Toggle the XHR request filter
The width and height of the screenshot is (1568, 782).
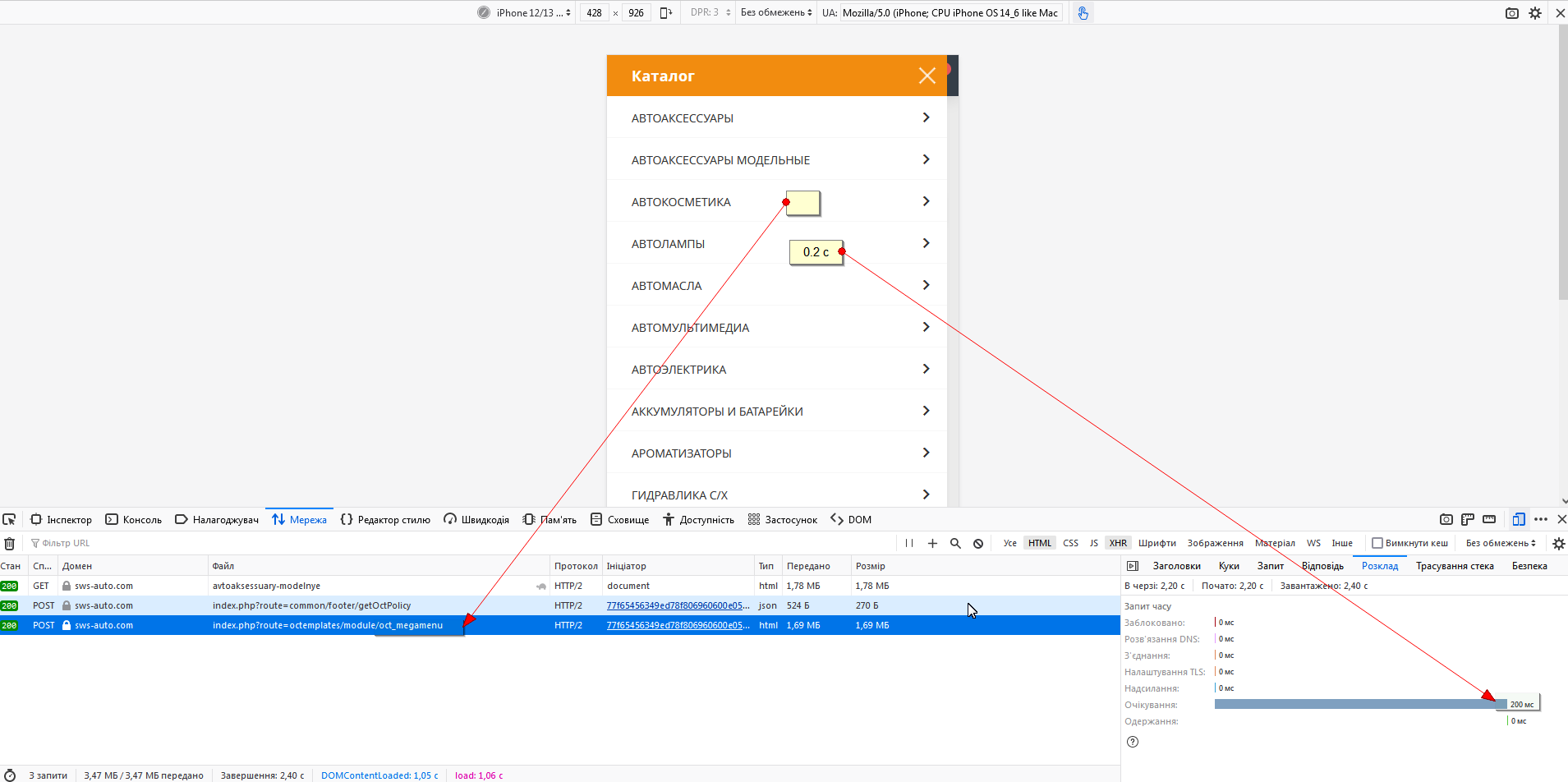(1118, 543)
